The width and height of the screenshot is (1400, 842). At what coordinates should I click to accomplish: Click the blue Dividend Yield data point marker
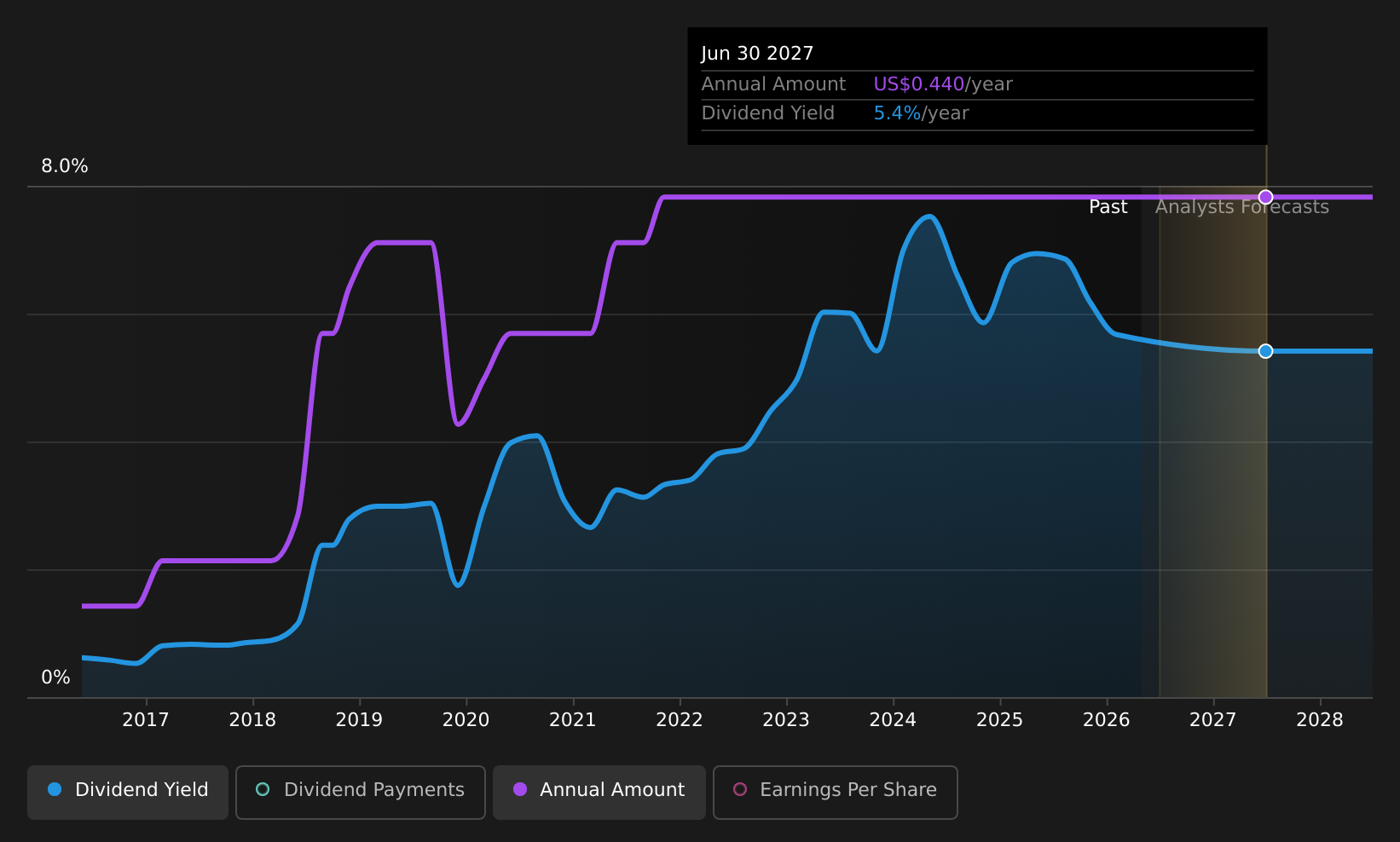coord(1265,351)
